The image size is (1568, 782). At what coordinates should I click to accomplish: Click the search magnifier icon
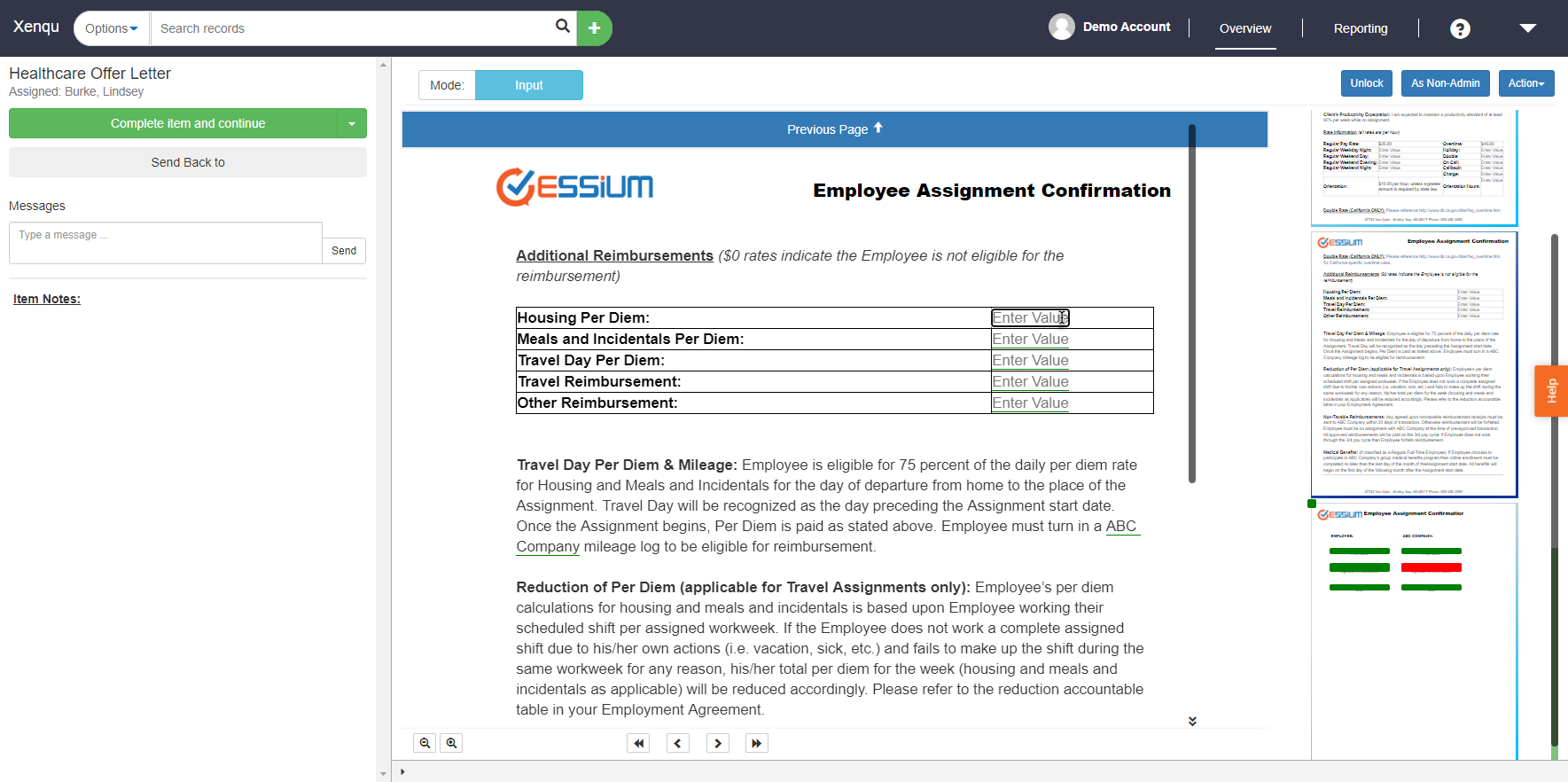pyautogui.click(x=562, y=27)
